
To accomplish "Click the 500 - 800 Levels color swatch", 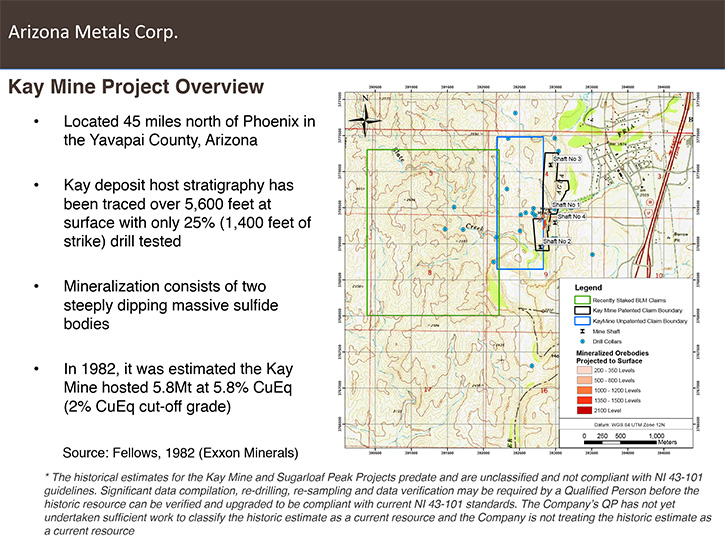I will (x=584, y=380).
